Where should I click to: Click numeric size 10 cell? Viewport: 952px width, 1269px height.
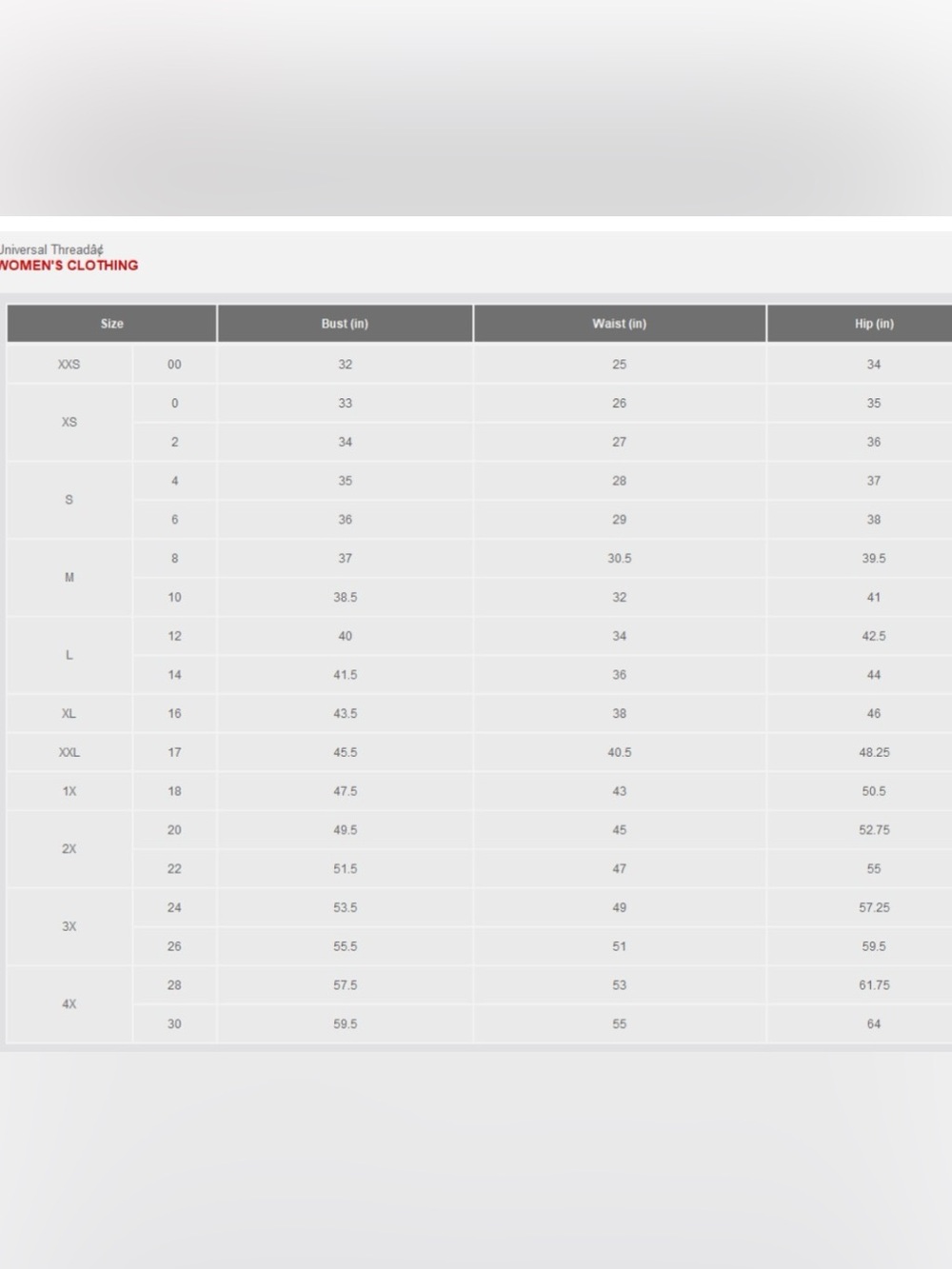[174, 598]
